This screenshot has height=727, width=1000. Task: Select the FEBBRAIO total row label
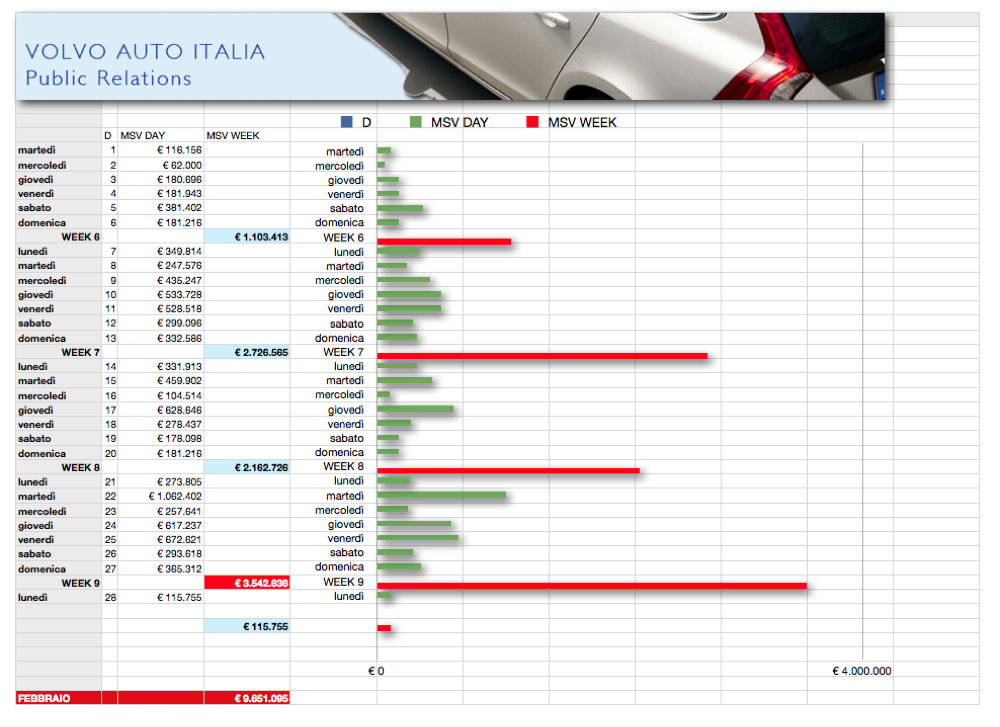tap(45, 698)
